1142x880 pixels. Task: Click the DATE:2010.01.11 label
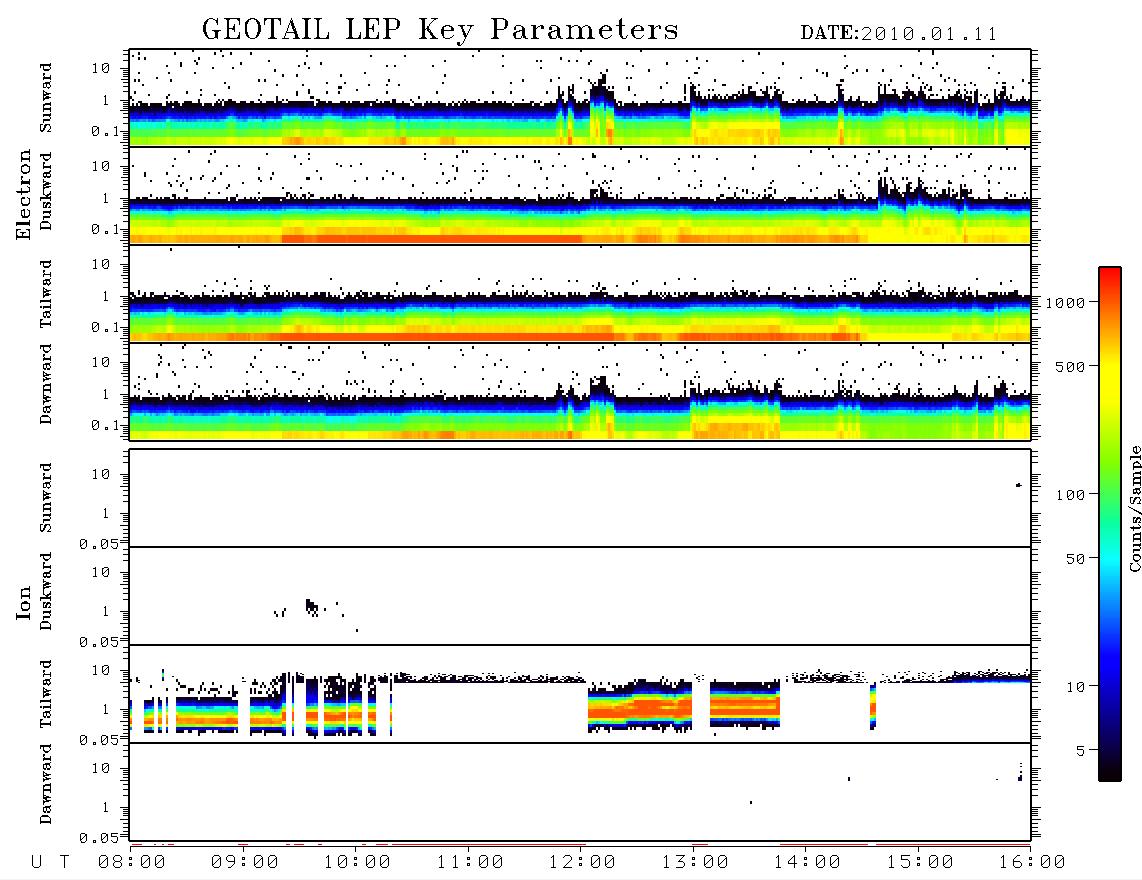(x=899, y=34)
